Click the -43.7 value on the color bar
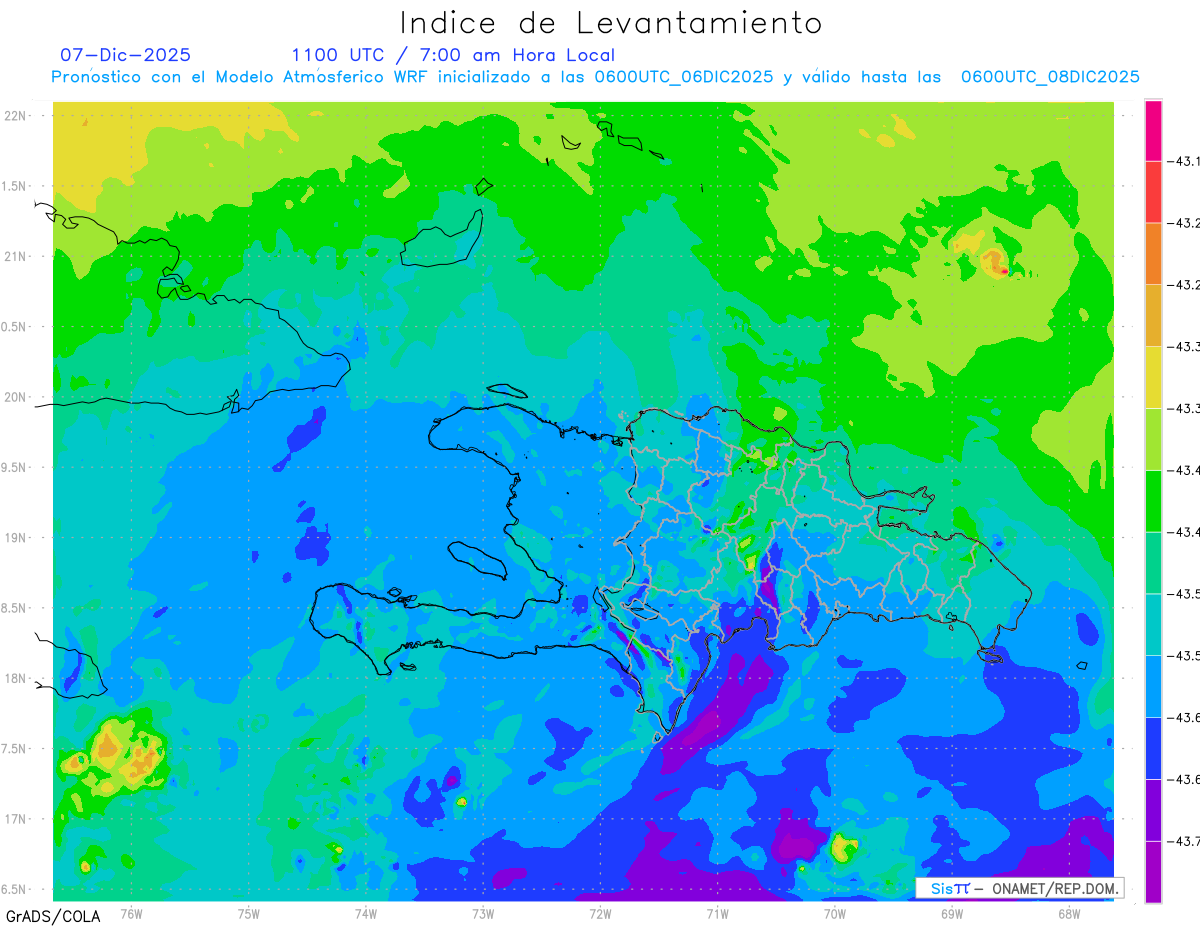This screenshot has width=1200, height=927. pyautogui.click(x=1186, y=841)
